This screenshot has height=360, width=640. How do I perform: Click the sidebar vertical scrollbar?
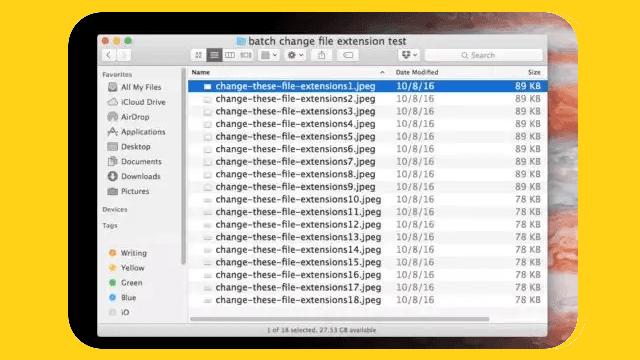[183, 167]
